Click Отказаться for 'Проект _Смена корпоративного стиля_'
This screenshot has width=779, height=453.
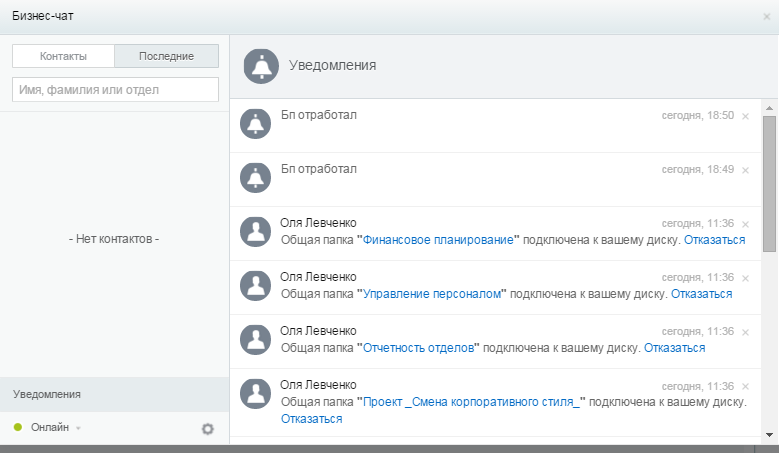(x=312, y=419)
